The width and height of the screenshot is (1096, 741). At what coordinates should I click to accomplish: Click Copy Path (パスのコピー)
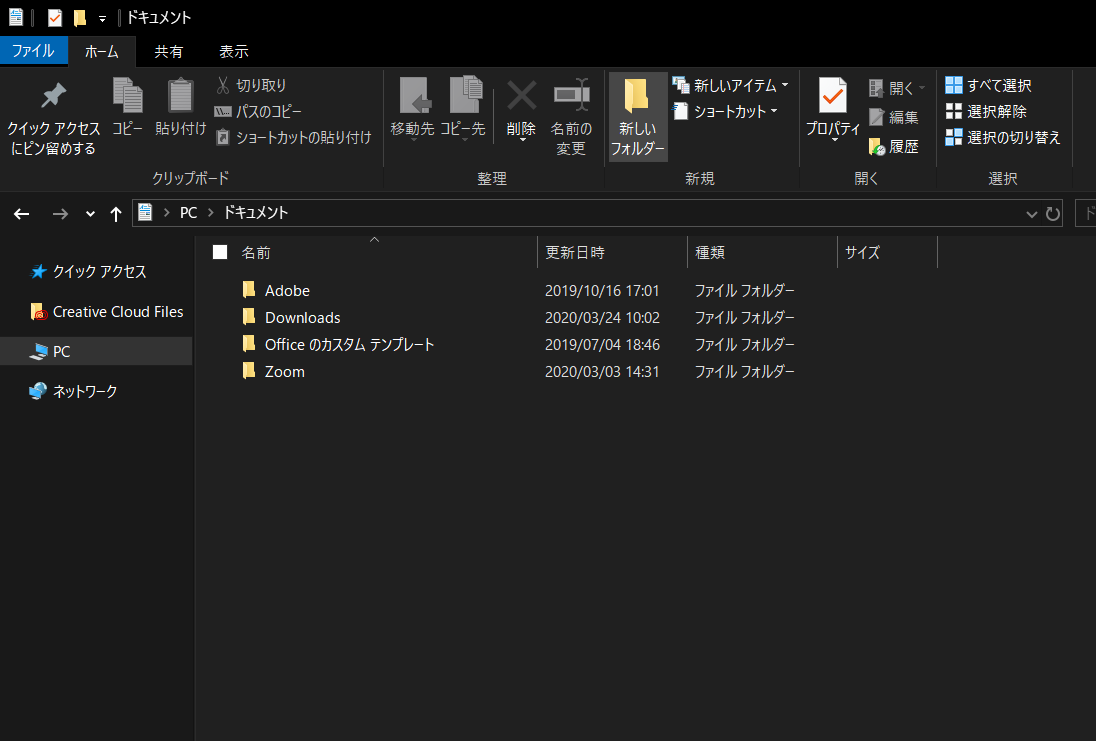(258, 111)
